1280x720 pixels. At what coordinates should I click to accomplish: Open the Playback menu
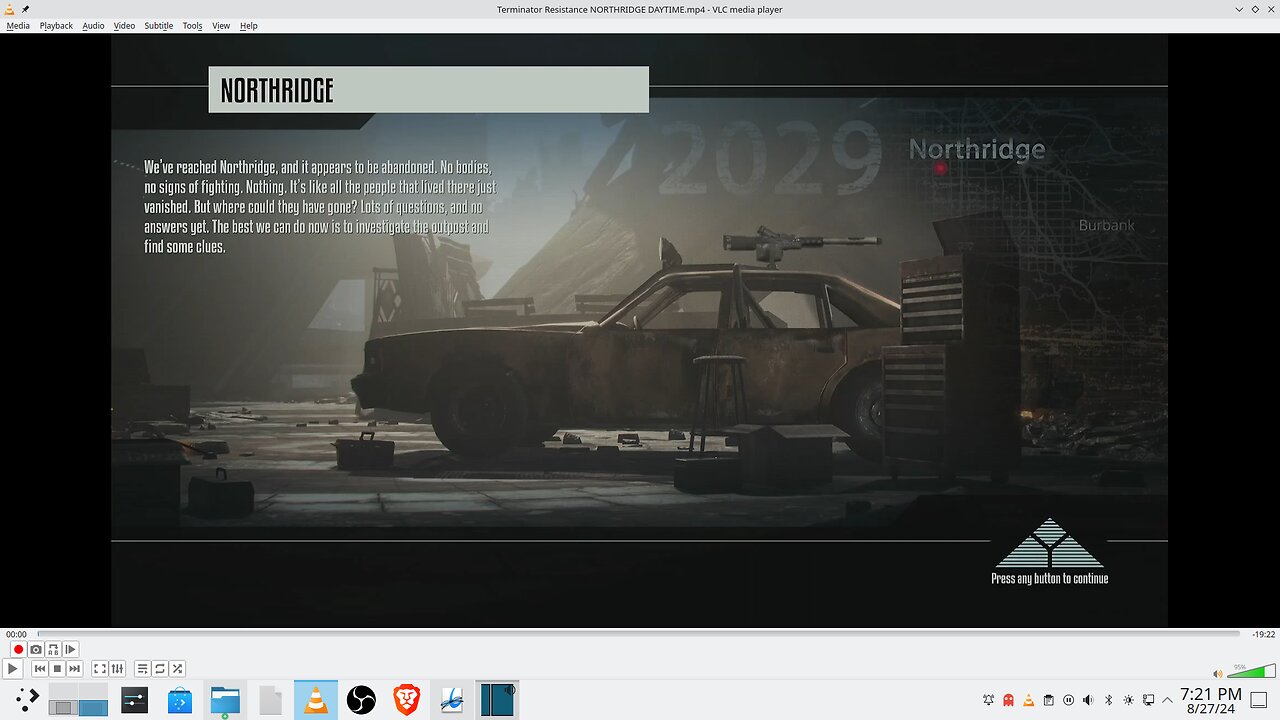pos(56,25)
